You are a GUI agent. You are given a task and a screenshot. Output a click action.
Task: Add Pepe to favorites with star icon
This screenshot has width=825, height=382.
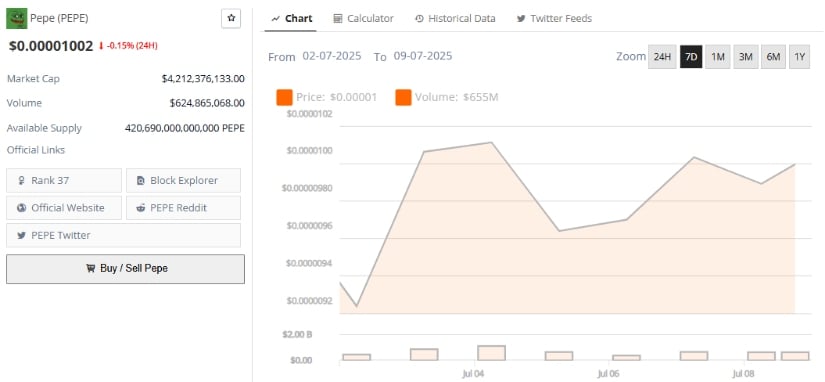[x=231, y=18]
